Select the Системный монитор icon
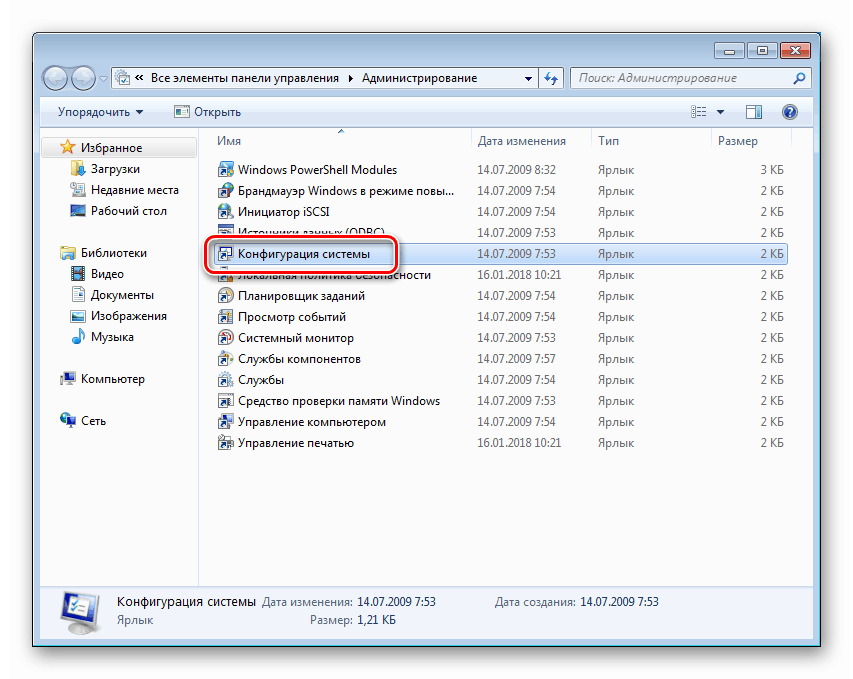The height and width of the screenshot is (679, 853). tap(225, 338)
